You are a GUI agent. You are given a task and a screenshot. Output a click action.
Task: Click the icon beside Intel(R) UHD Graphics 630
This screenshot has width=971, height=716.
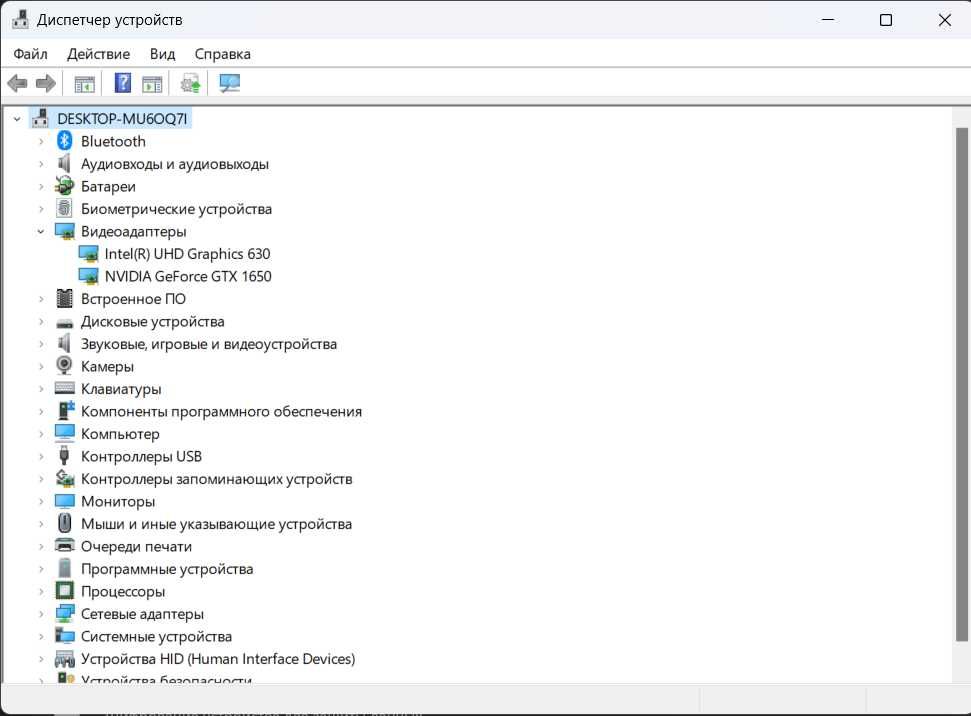pos(88,253)
